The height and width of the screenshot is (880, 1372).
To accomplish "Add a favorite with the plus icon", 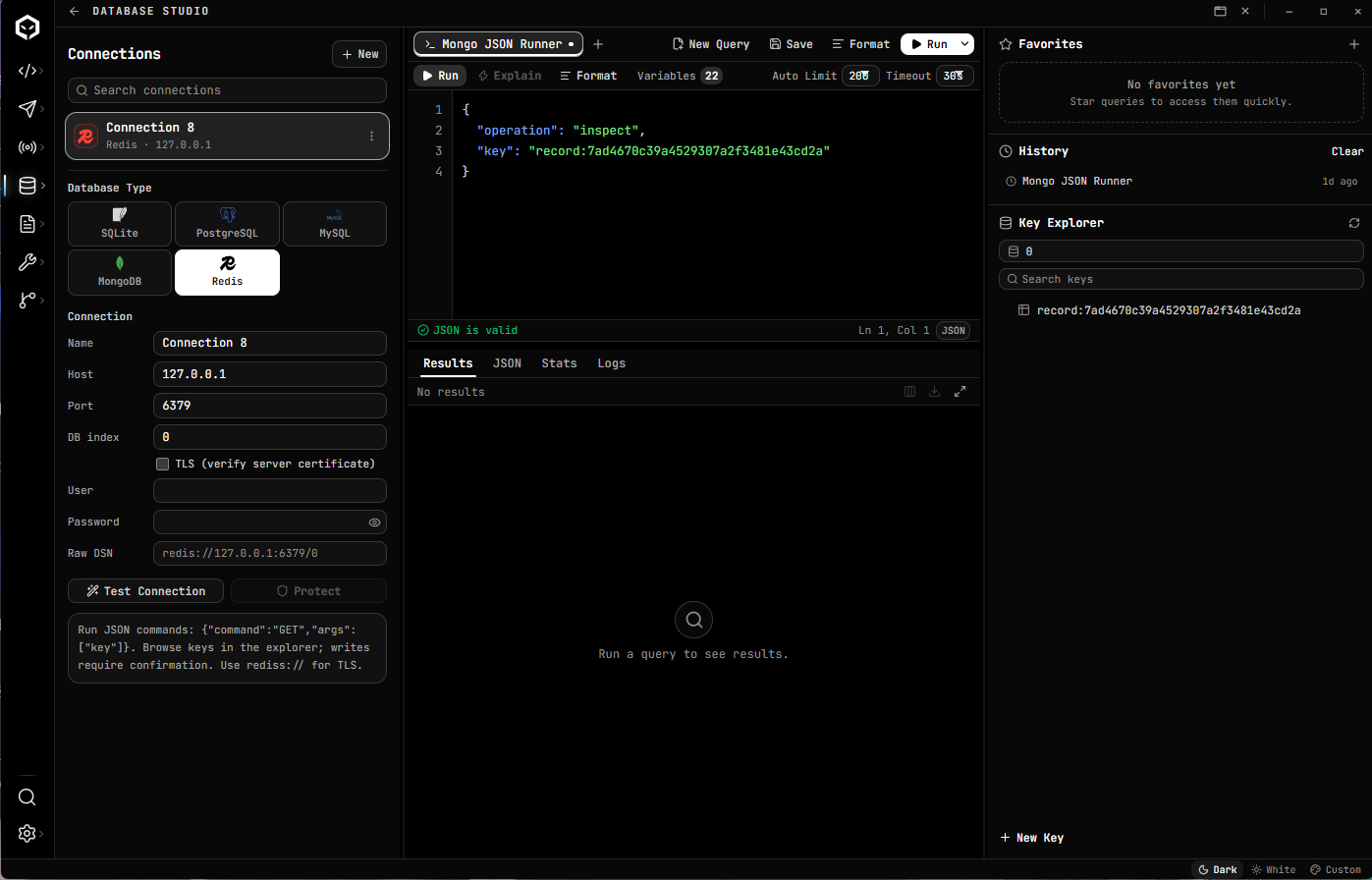I will pos(1354,44).
